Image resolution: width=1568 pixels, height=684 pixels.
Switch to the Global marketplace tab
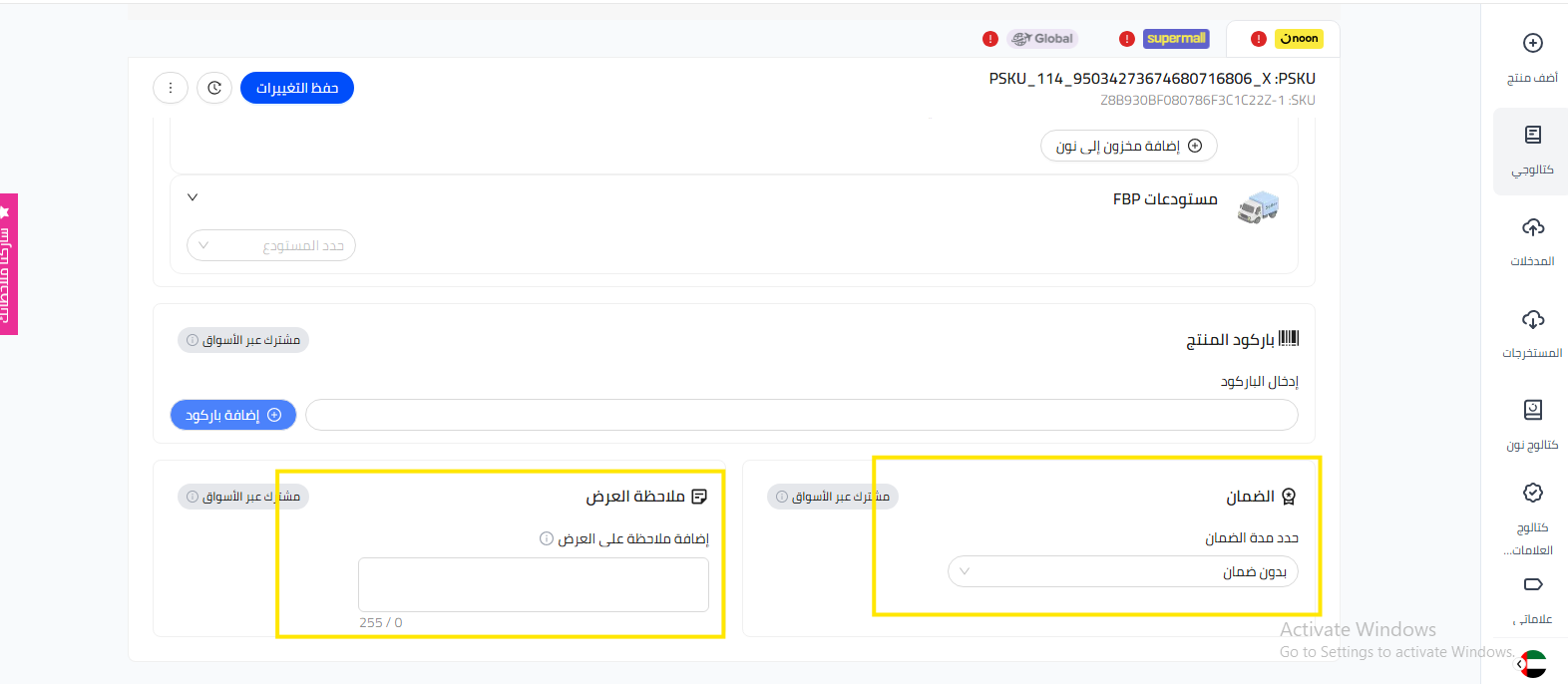point(1042,39)
